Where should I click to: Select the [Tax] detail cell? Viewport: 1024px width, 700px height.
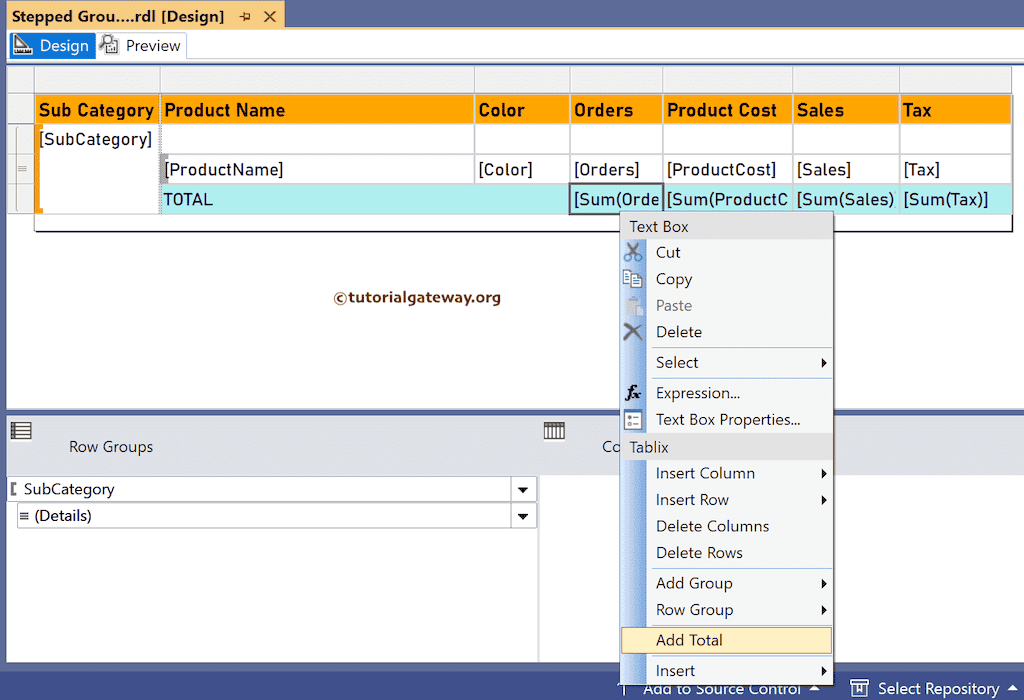tap(955, 170)
